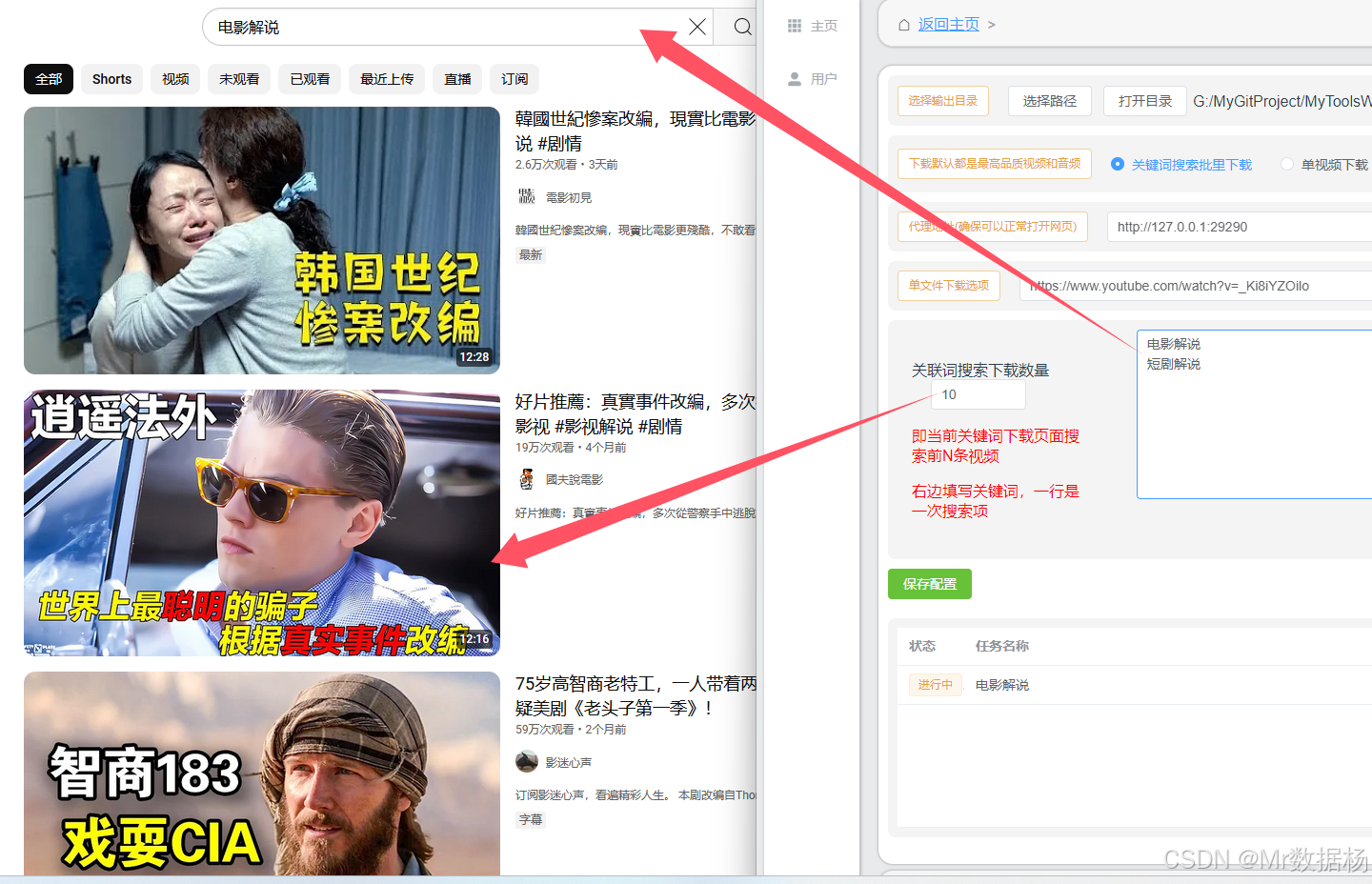The width and height of the screenshot is (1372, 884).
Task: Click the home icon beside 返回主页
Action: click(x=904, y=25)
